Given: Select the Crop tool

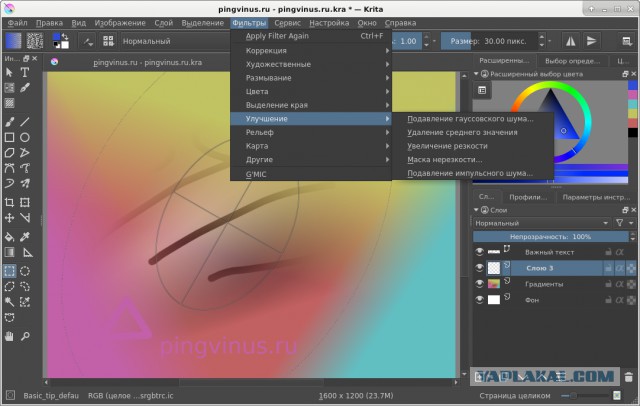Looking at the screenshot, I should (9, 202).
